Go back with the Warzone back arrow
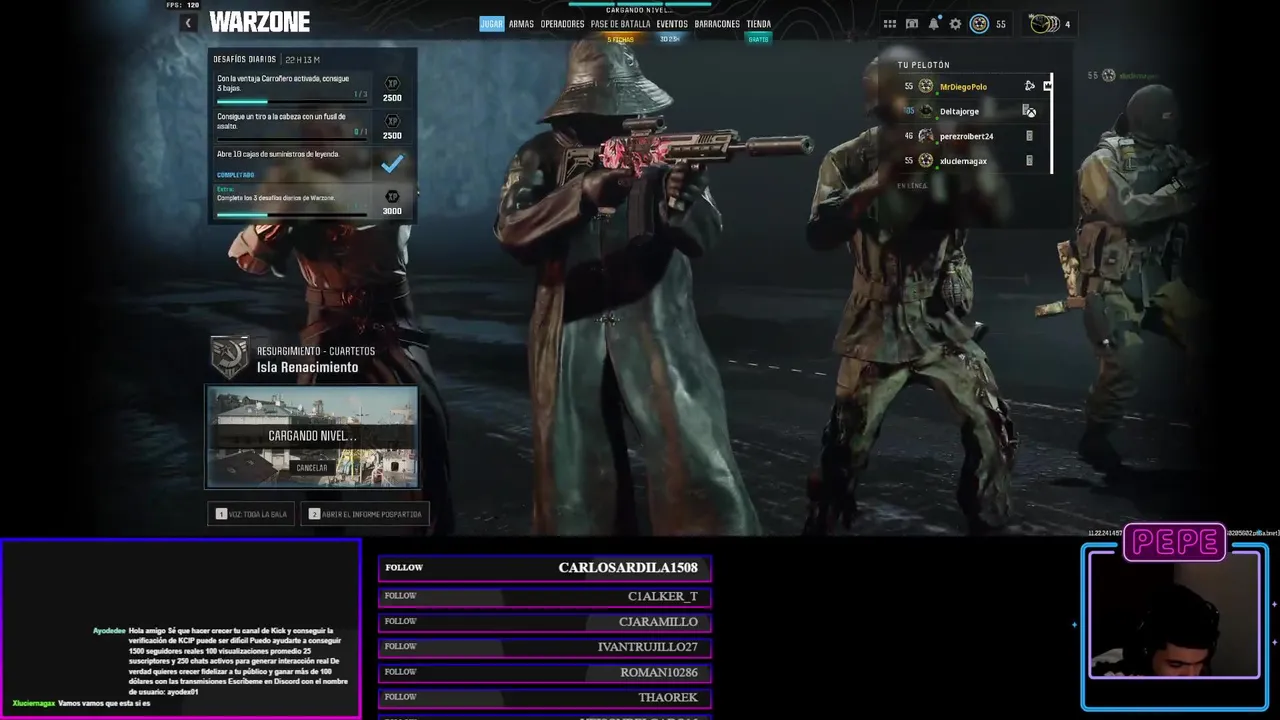Screen dimensions: 1280x720 188,23
